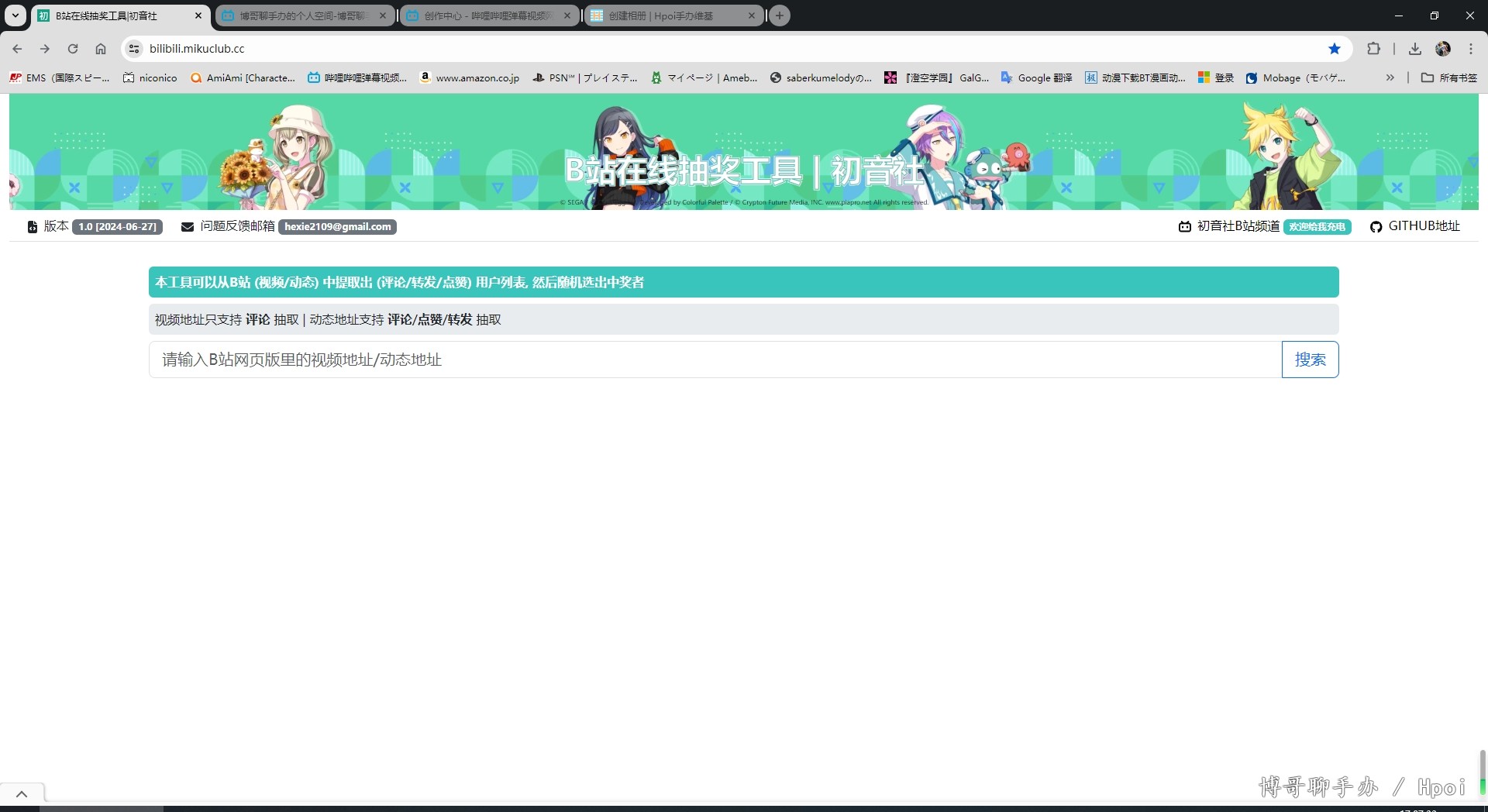1488x812 pixels.
Task: Open the 所有书签 folder
Action: click(x=1449, y=77)
